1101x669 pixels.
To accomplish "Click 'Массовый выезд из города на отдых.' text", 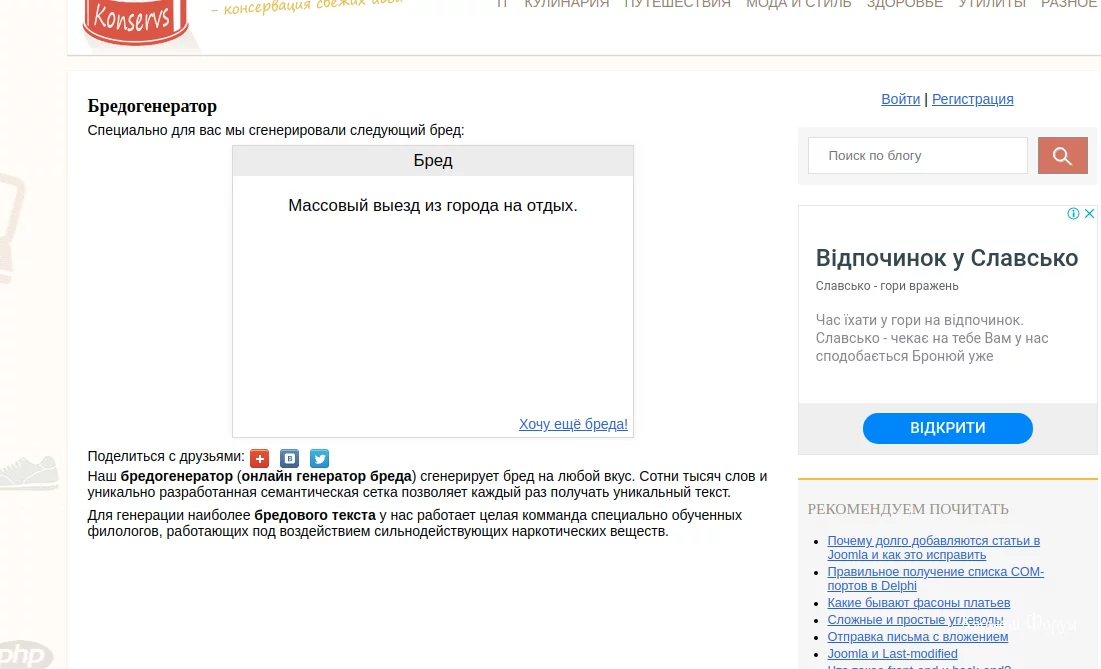I will coord(433,206).
